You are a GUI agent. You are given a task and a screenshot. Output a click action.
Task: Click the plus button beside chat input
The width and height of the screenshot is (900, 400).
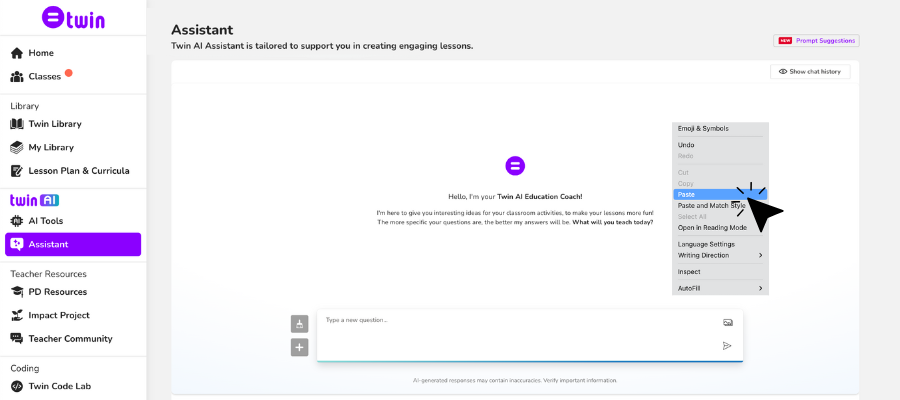pyautogui.click(x=299, y=347)
